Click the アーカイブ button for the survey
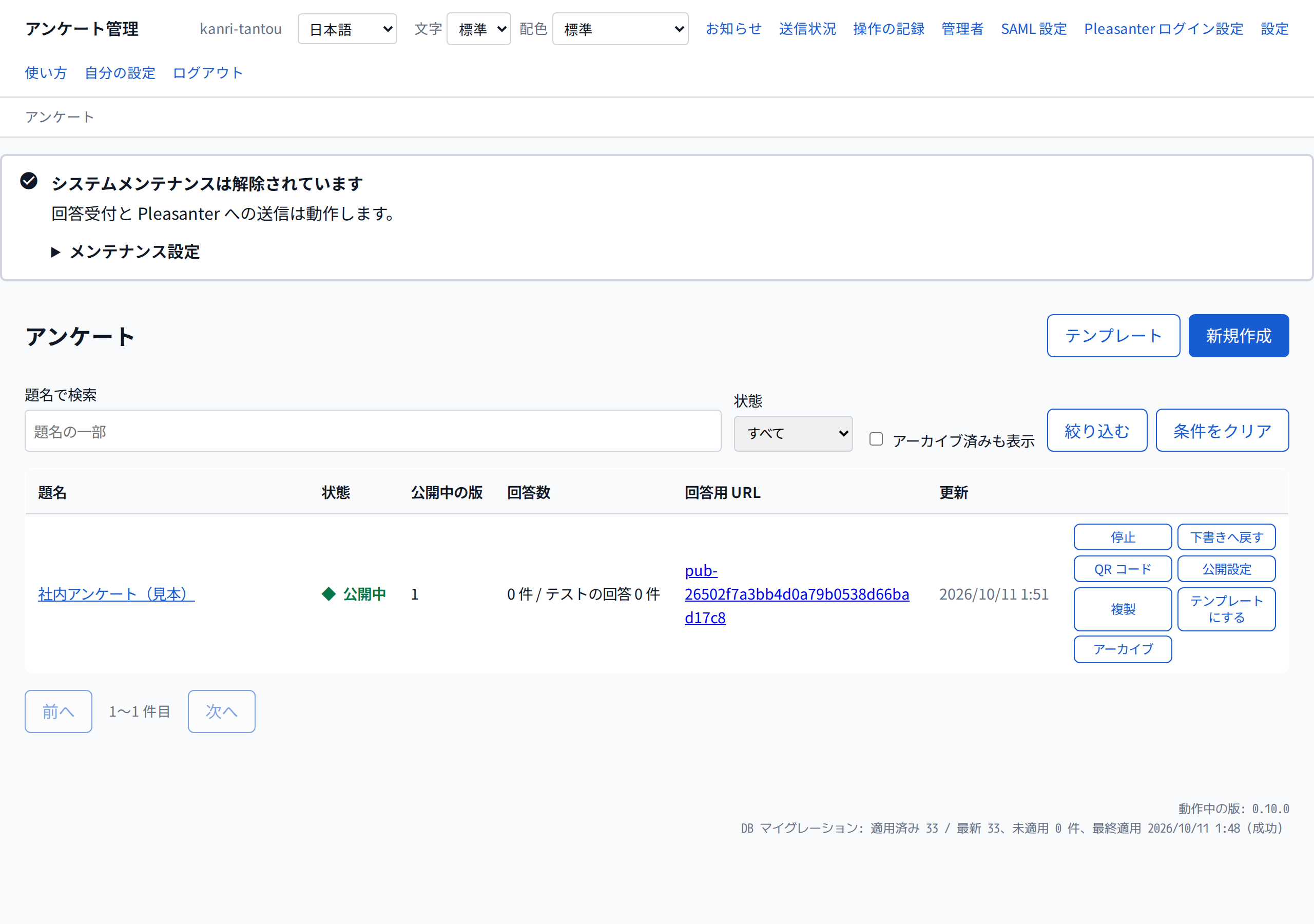Screen dimensions: 1314x924 point(1122,649)
